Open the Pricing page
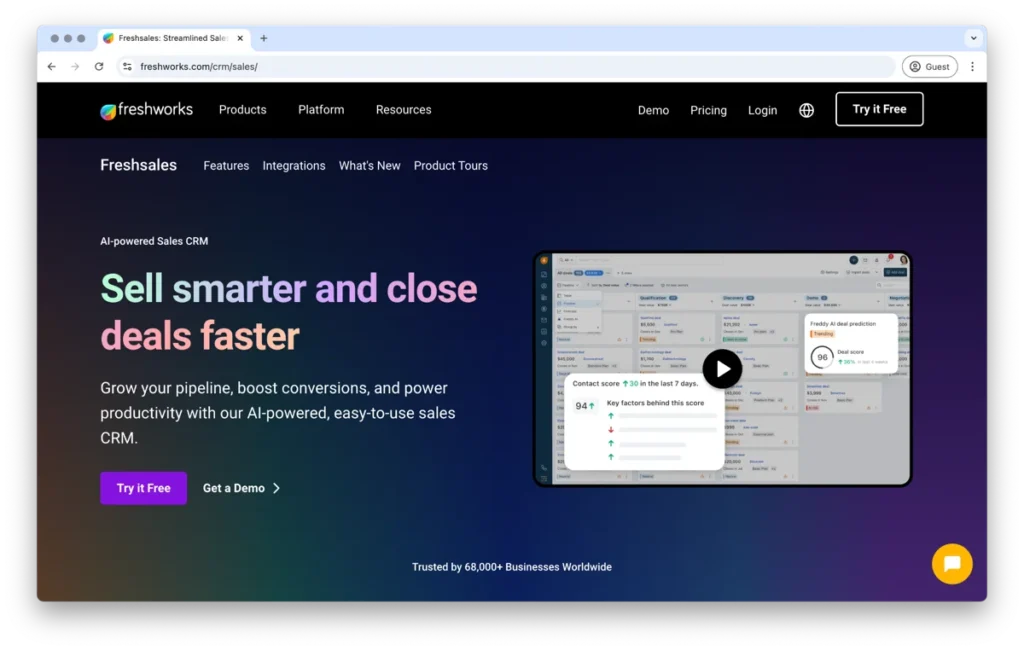 coord(708,110)
